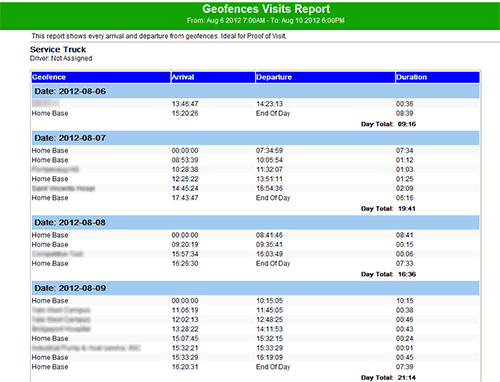This screenshot has width=500, height=382.
Task: Click arrival time 11:06:19
Action: tap(185, 310)
